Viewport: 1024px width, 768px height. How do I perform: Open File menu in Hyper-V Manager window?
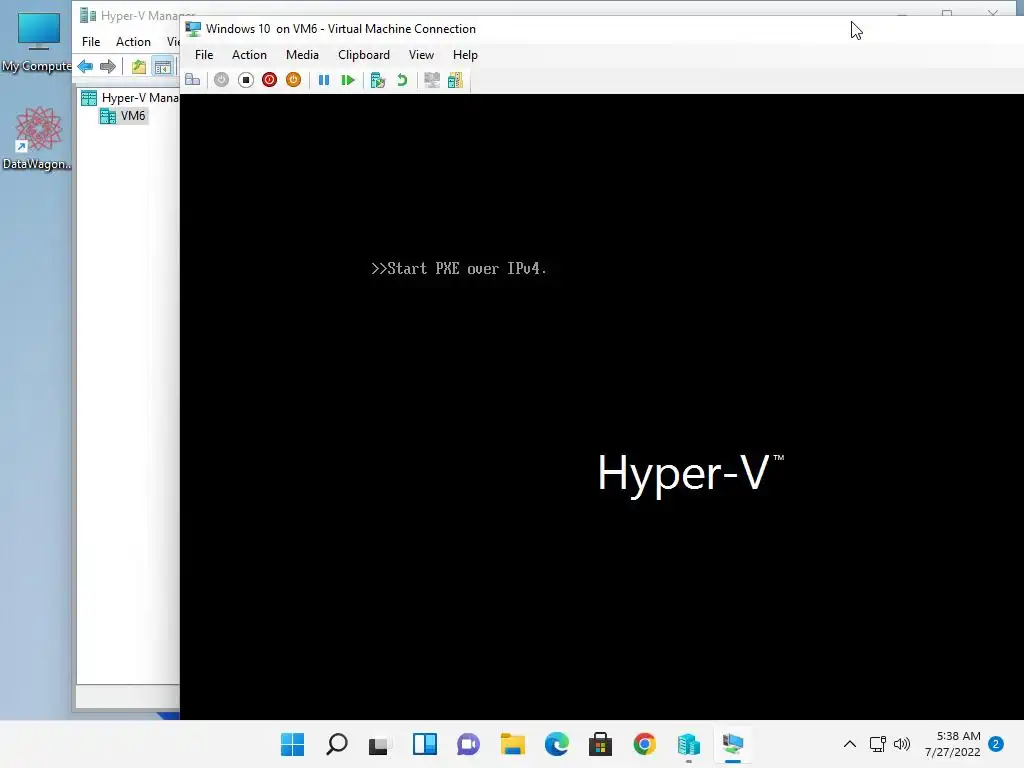tap(91, 42)
